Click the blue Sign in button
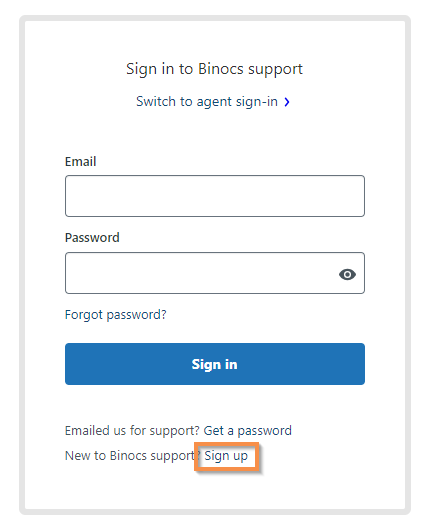Image resolution: width=422 pixels, height=529 pixels. [x=215, y=364]
